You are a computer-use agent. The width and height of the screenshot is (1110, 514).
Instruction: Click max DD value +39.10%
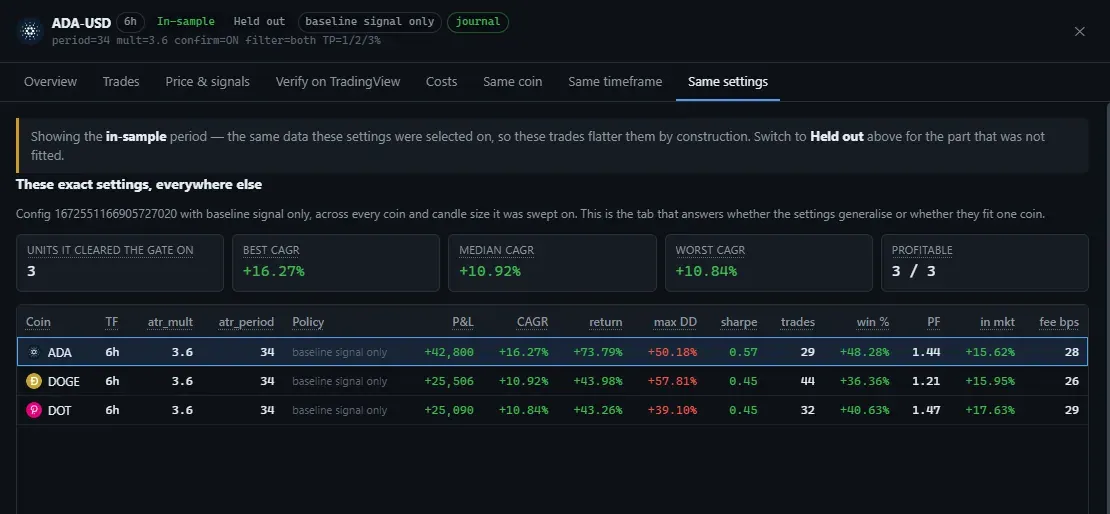pyautogui.click(x=672, y=410)
